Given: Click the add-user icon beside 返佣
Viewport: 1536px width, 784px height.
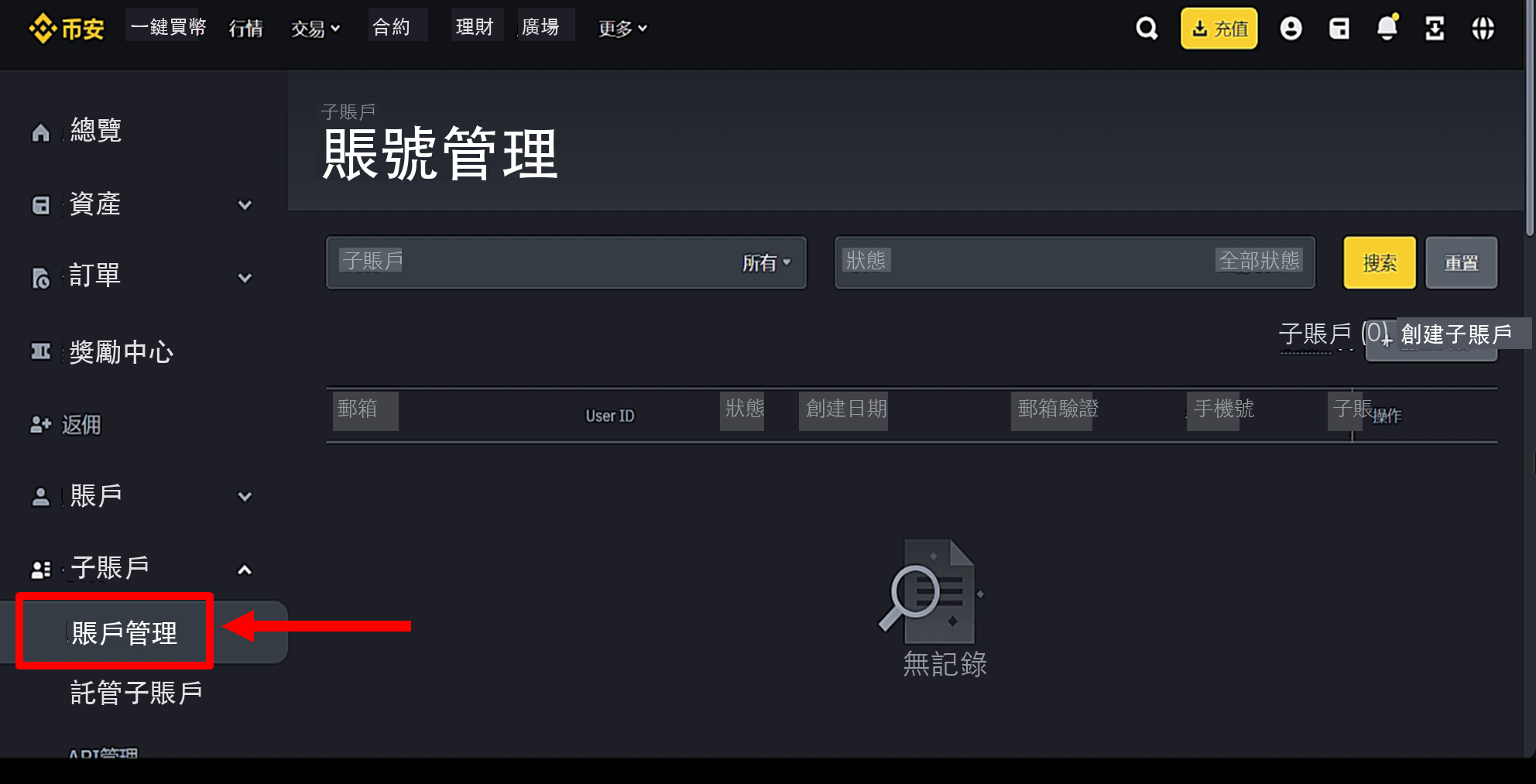Looking at the screenshot, I should pos(40,424).
